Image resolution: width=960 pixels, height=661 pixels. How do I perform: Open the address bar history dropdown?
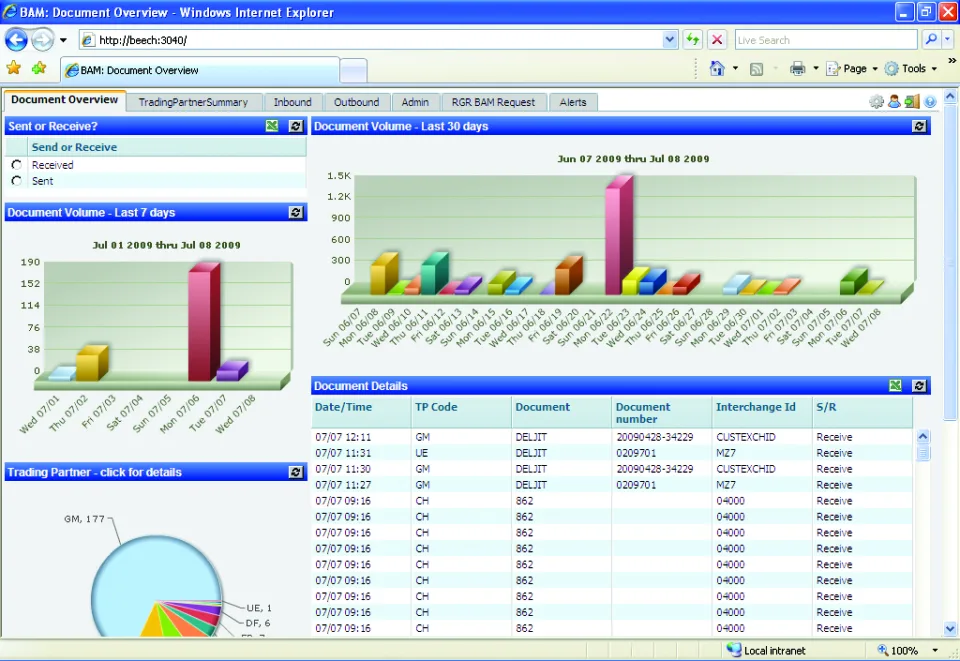[x=670, y=40]
